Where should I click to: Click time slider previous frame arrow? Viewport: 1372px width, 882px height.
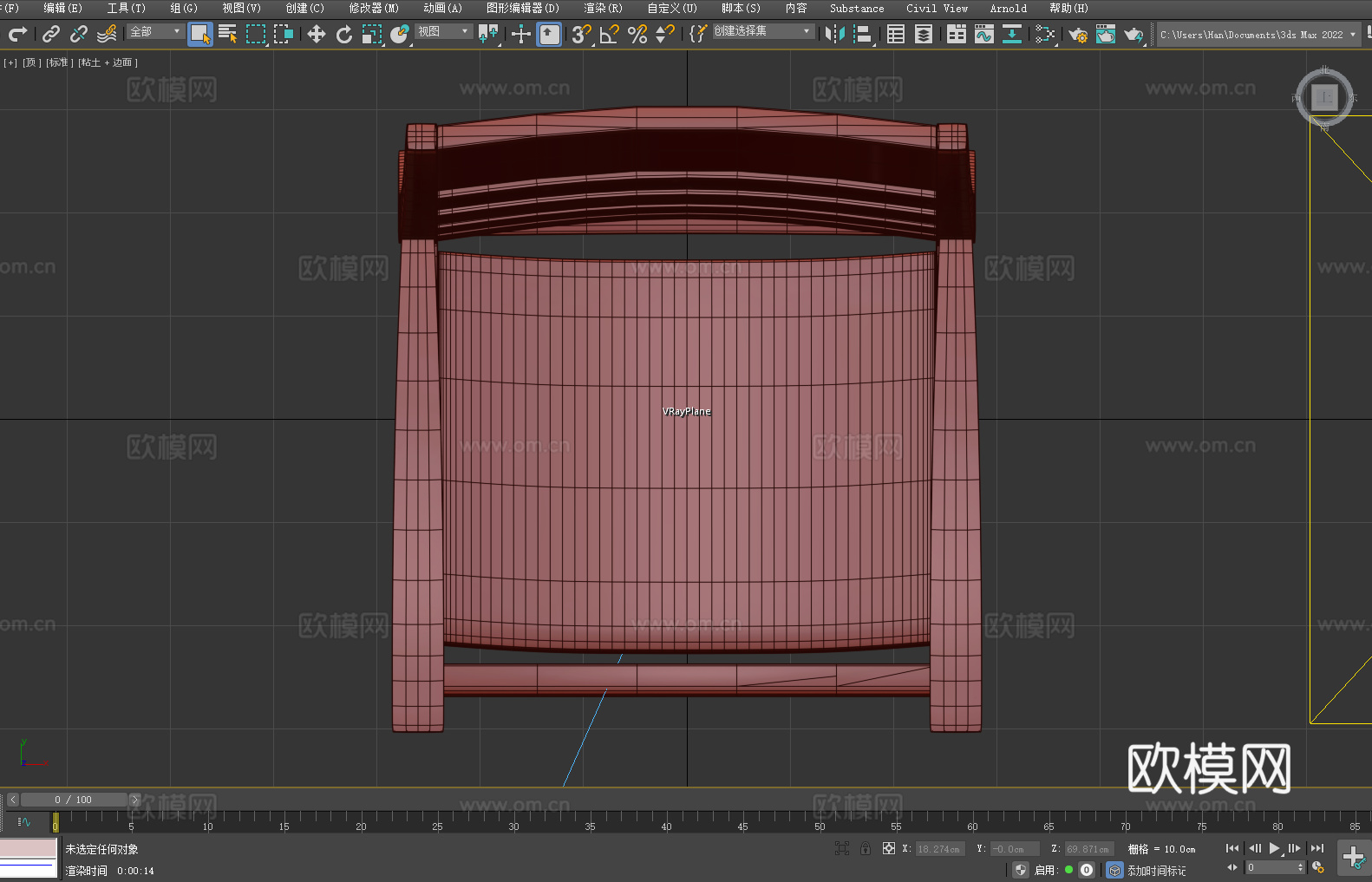(x=13, y=800)
